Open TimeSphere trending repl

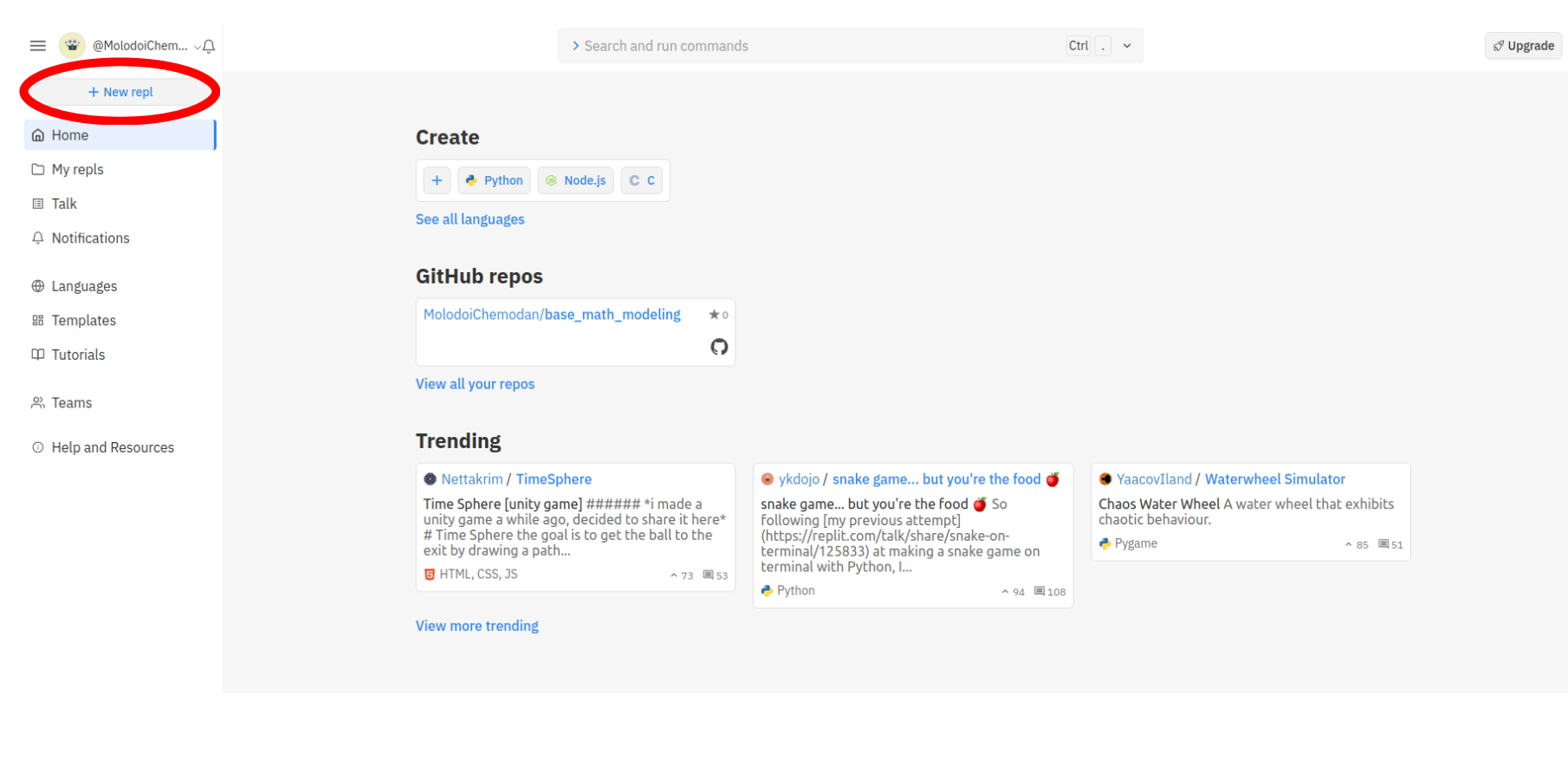pos(554,479)
